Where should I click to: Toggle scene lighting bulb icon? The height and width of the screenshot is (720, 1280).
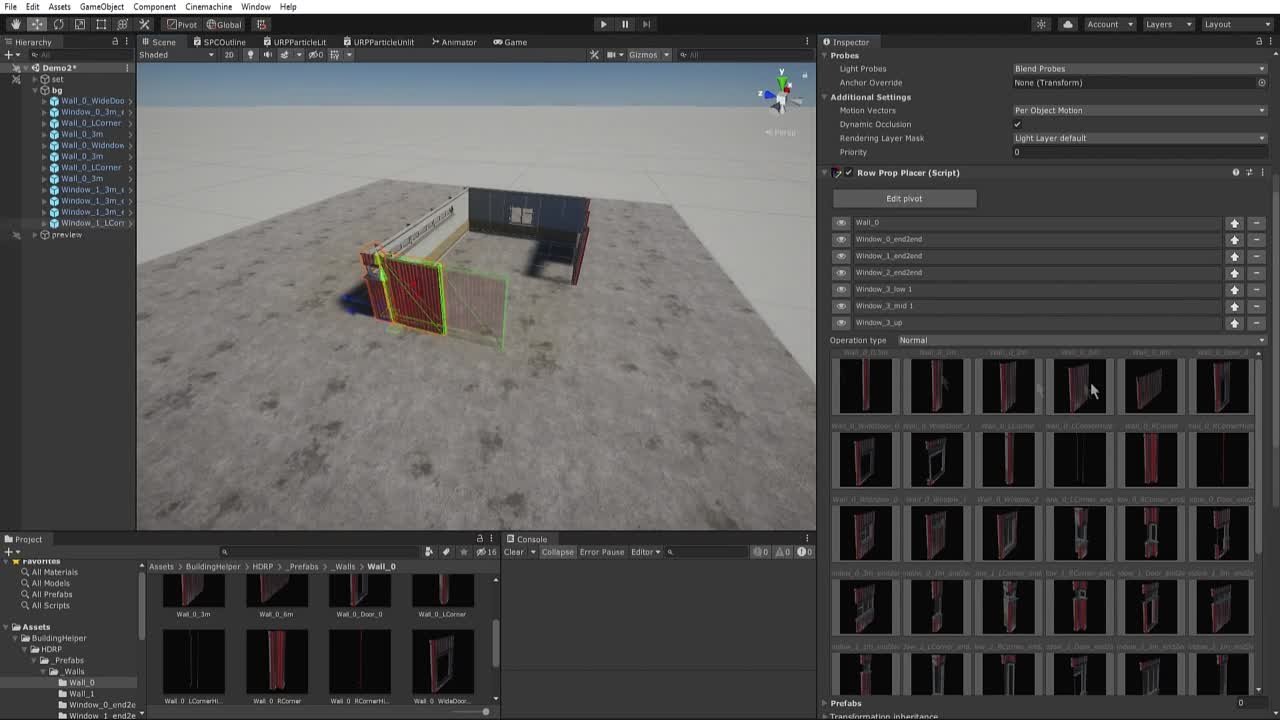(250, 55)
